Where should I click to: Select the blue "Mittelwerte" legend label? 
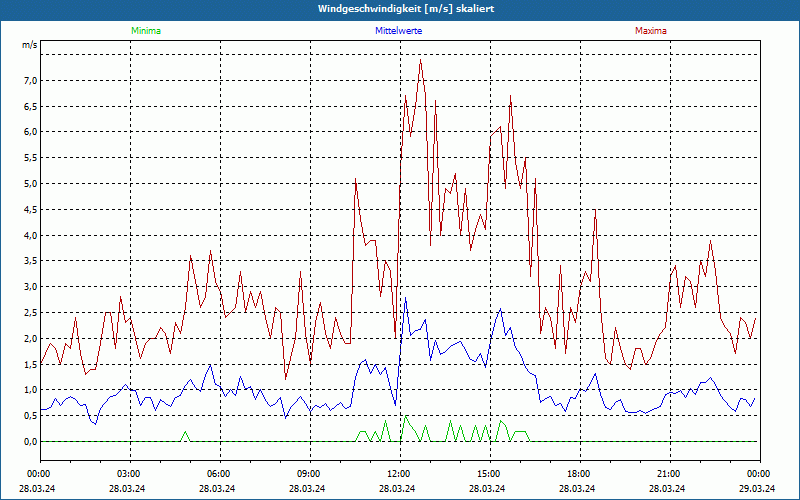[398, 31]
